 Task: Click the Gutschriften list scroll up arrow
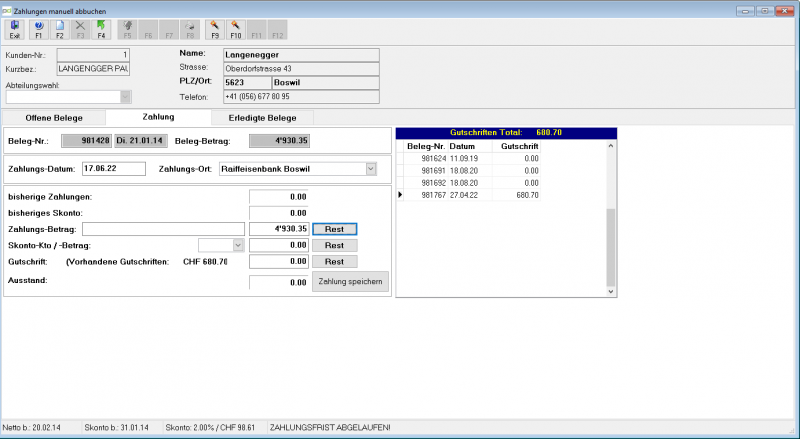[611, 146]
